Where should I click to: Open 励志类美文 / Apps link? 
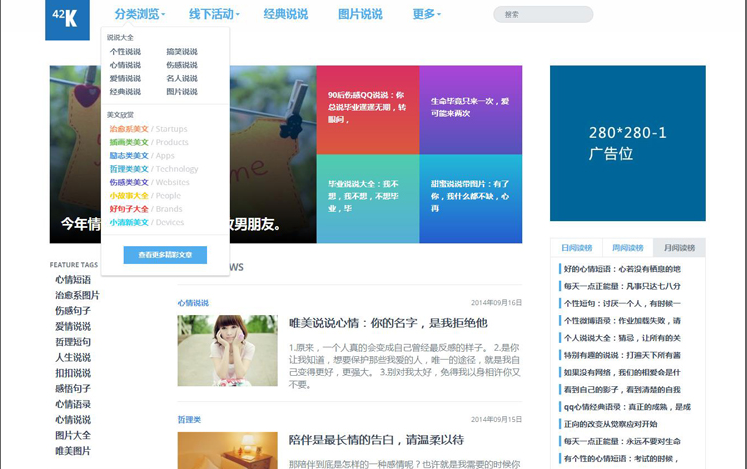pos(142,155)
